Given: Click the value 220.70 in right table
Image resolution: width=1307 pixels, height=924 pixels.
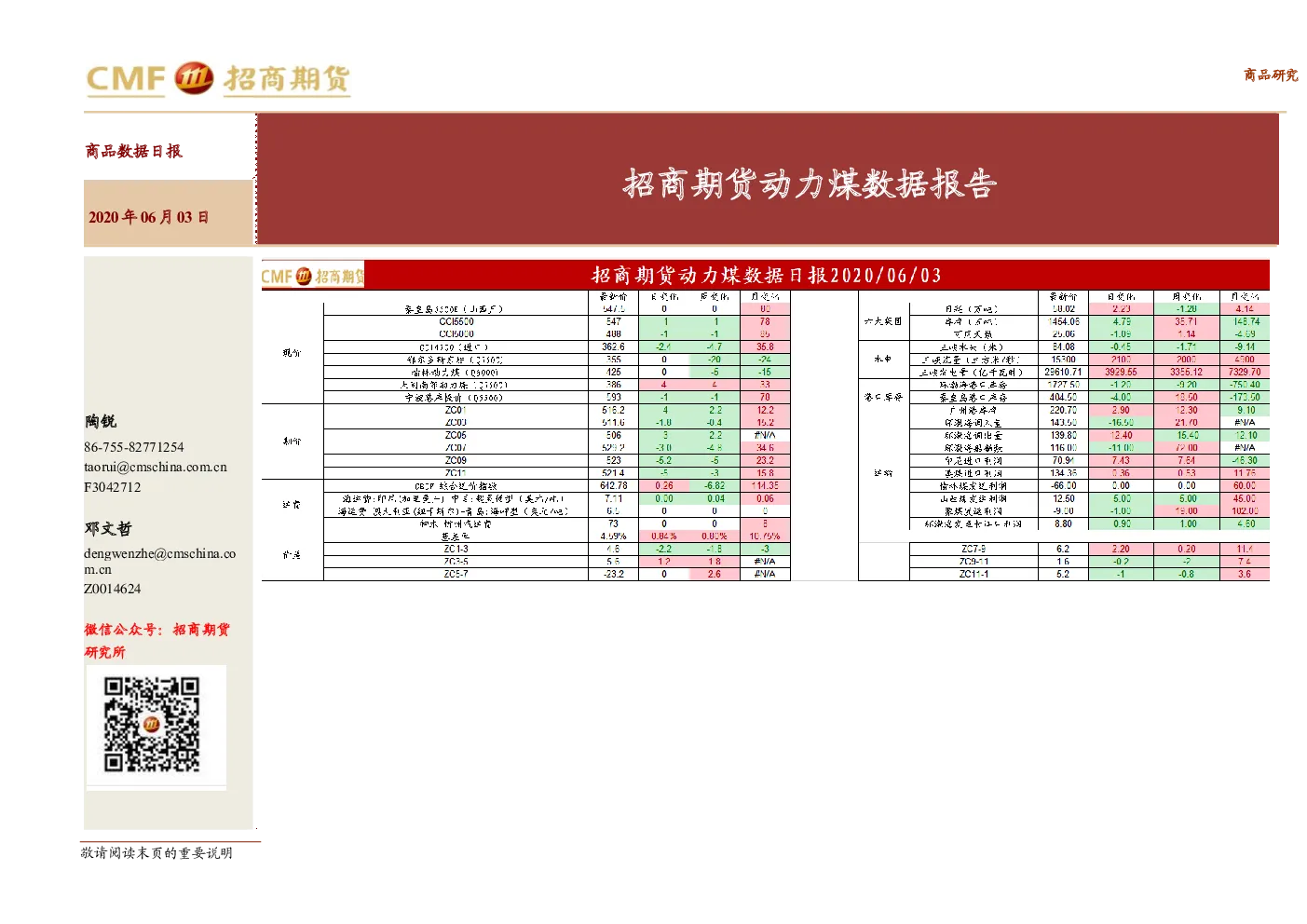Looking at the screenshot, I should click(1063, 410).
